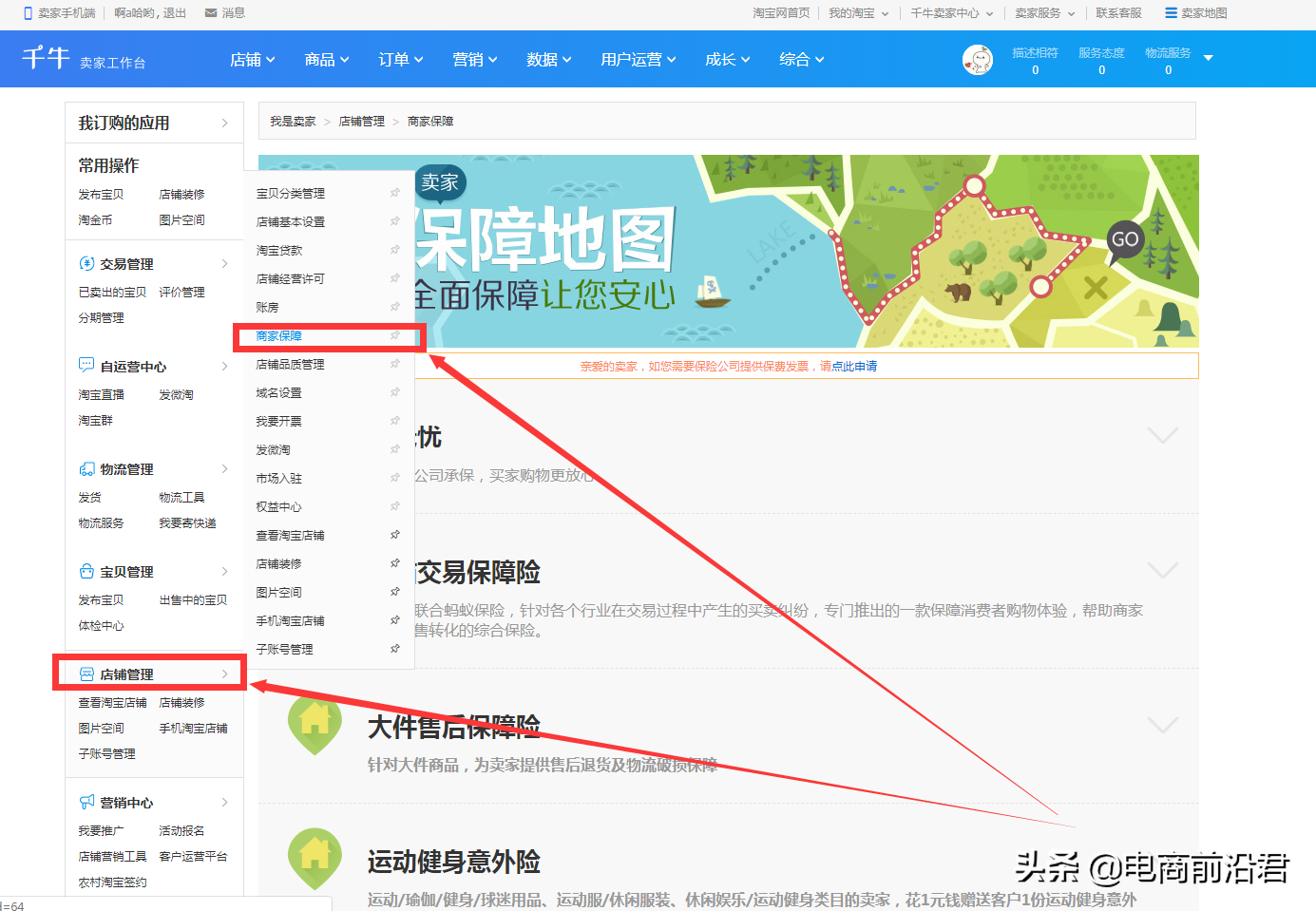Image resolution: width=1316 pixels, height=911 pixels.
Task: Click the user avatar in header
Action: pyautogui.click(x=978, y=60)
